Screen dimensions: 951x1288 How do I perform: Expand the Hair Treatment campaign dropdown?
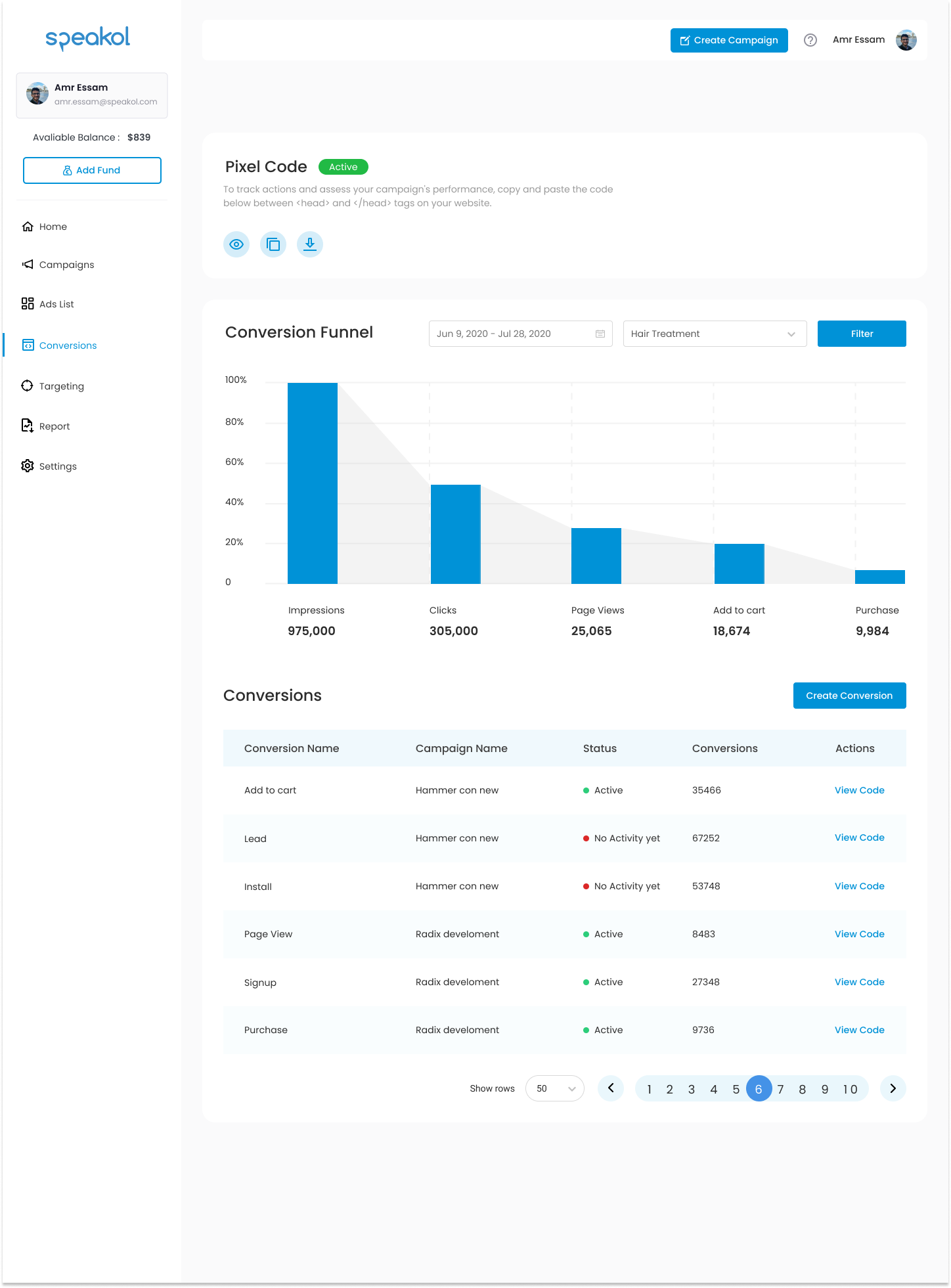tap(715, 334)
